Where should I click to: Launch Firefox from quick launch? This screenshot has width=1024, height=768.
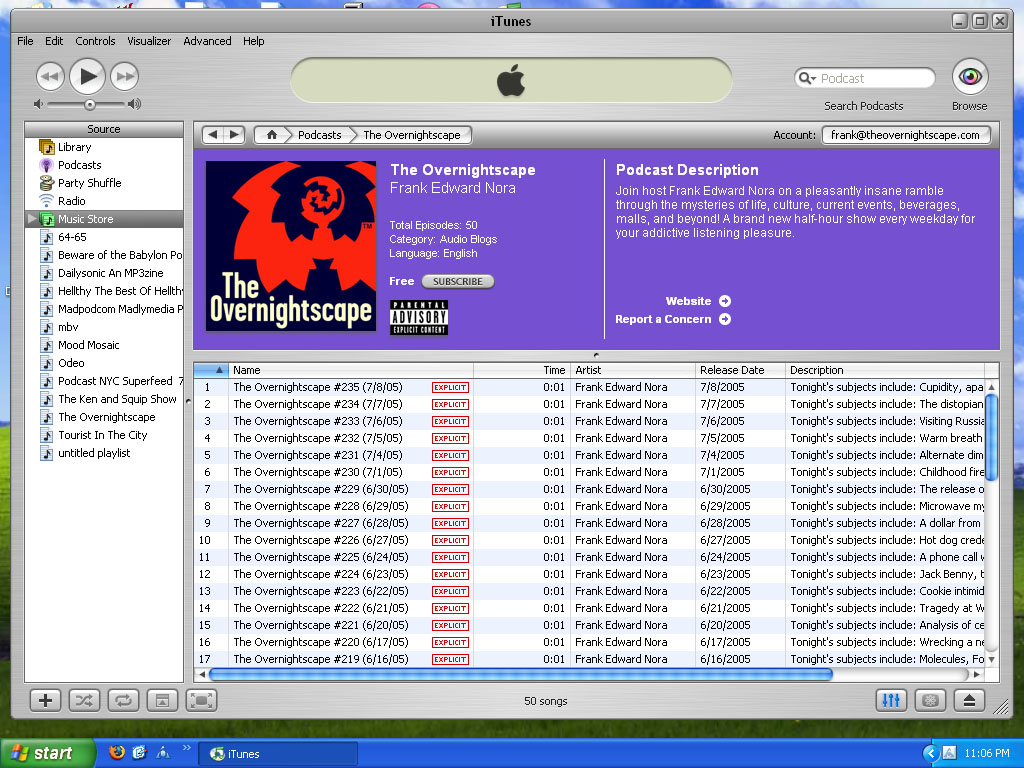click(117, 753)
